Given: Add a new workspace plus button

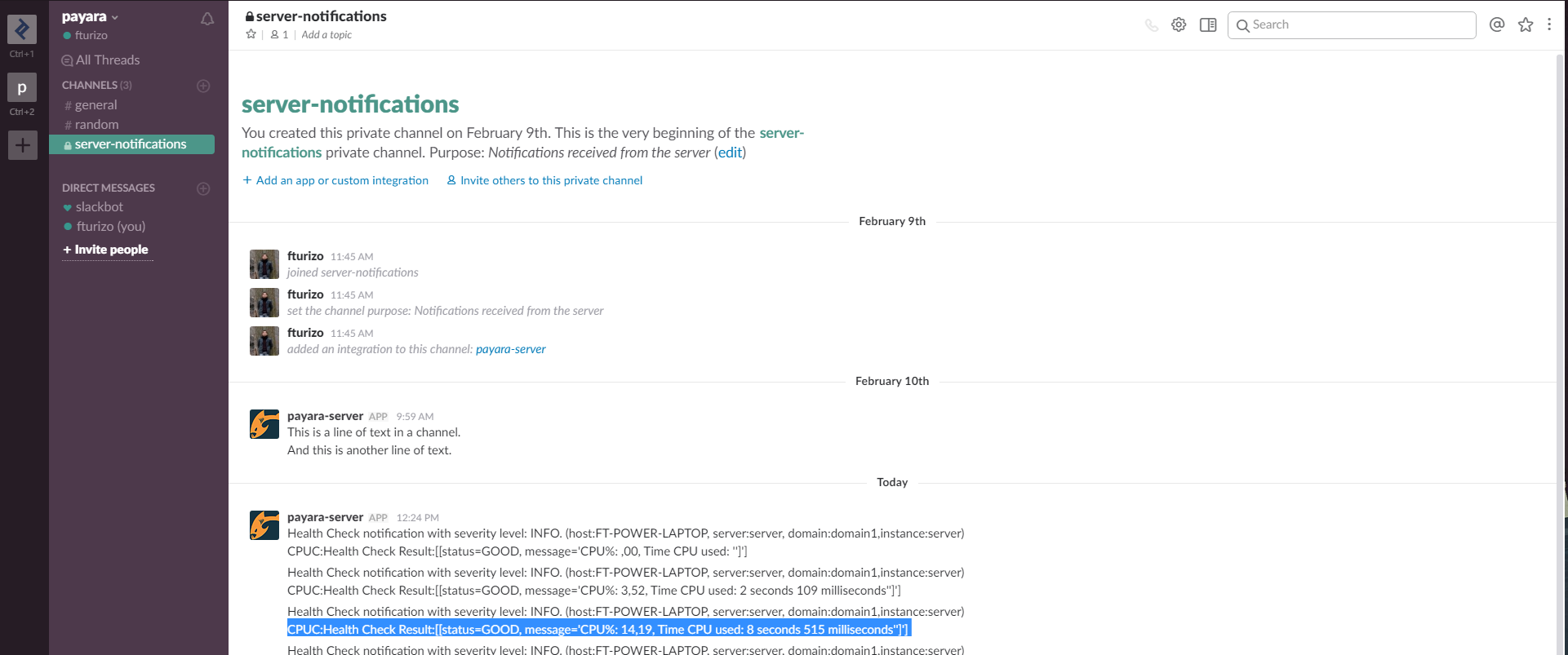Looking at the screenshot, I should [x=22, y=146].
